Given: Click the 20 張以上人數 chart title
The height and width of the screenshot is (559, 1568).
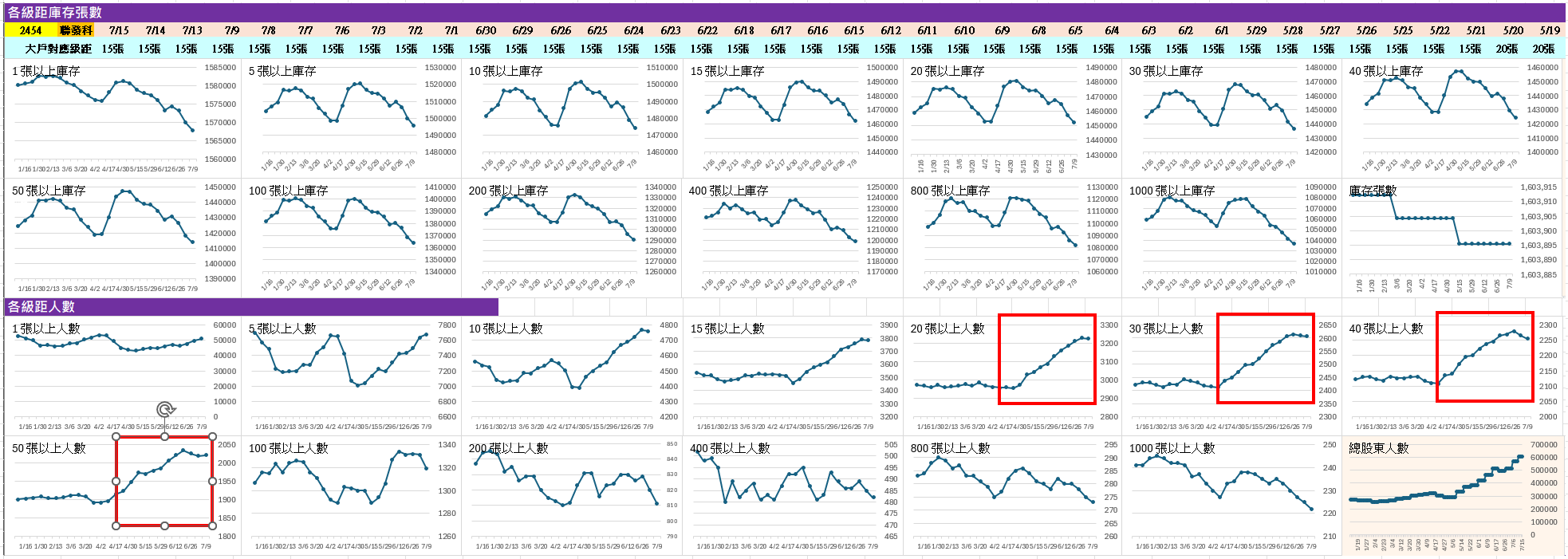Looking at the screenshot, I should pyautogui.click(x=947, y=329).
